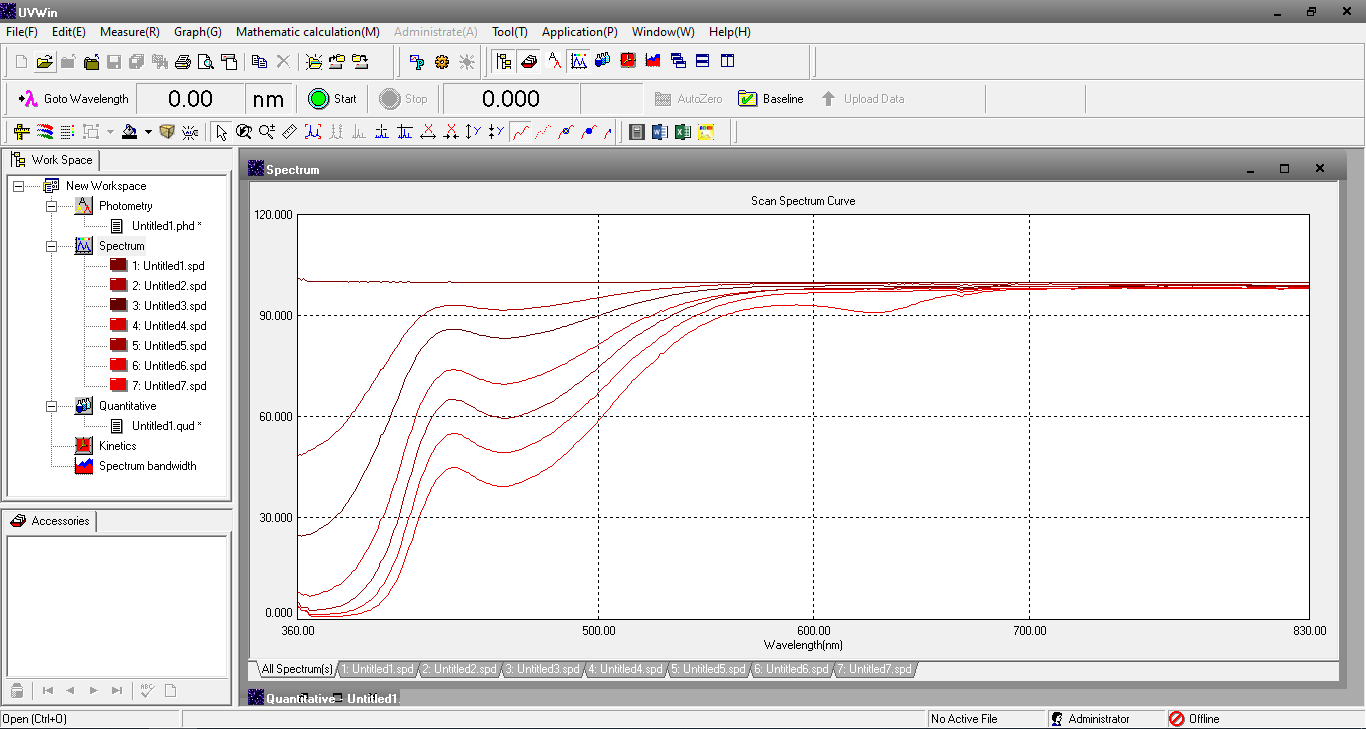Collapse the New Workspace root node
This screenshot has height=729, width=1366.
tap(18, 186)
